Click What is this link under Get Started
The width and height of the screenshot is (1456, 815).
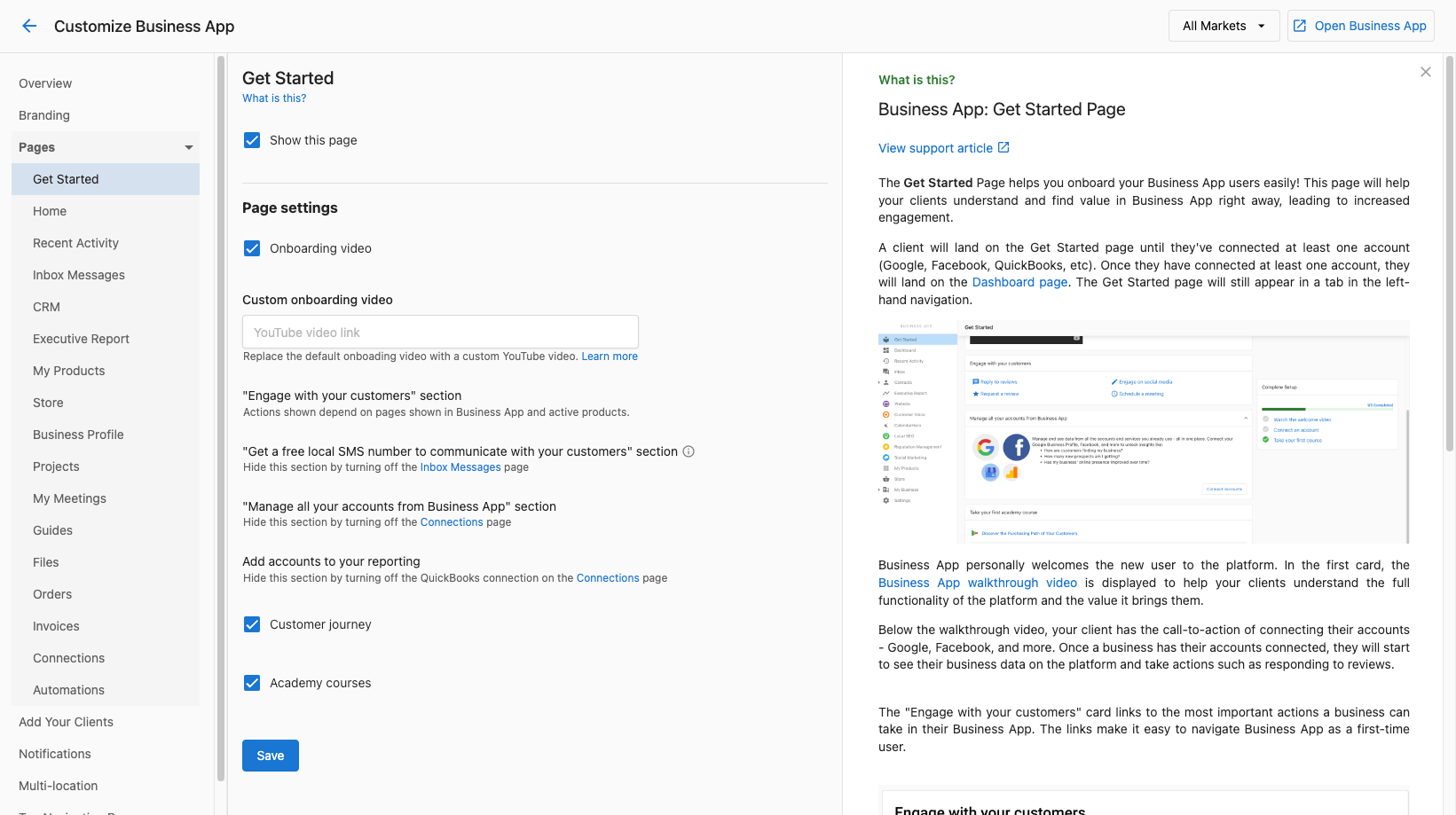tap(274, 98)
